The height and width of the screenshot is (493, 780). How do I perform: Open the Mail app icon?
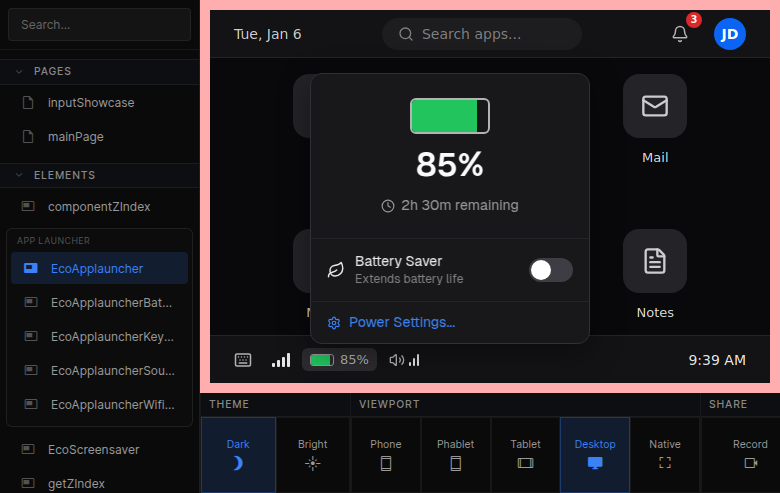click(655, 106)
